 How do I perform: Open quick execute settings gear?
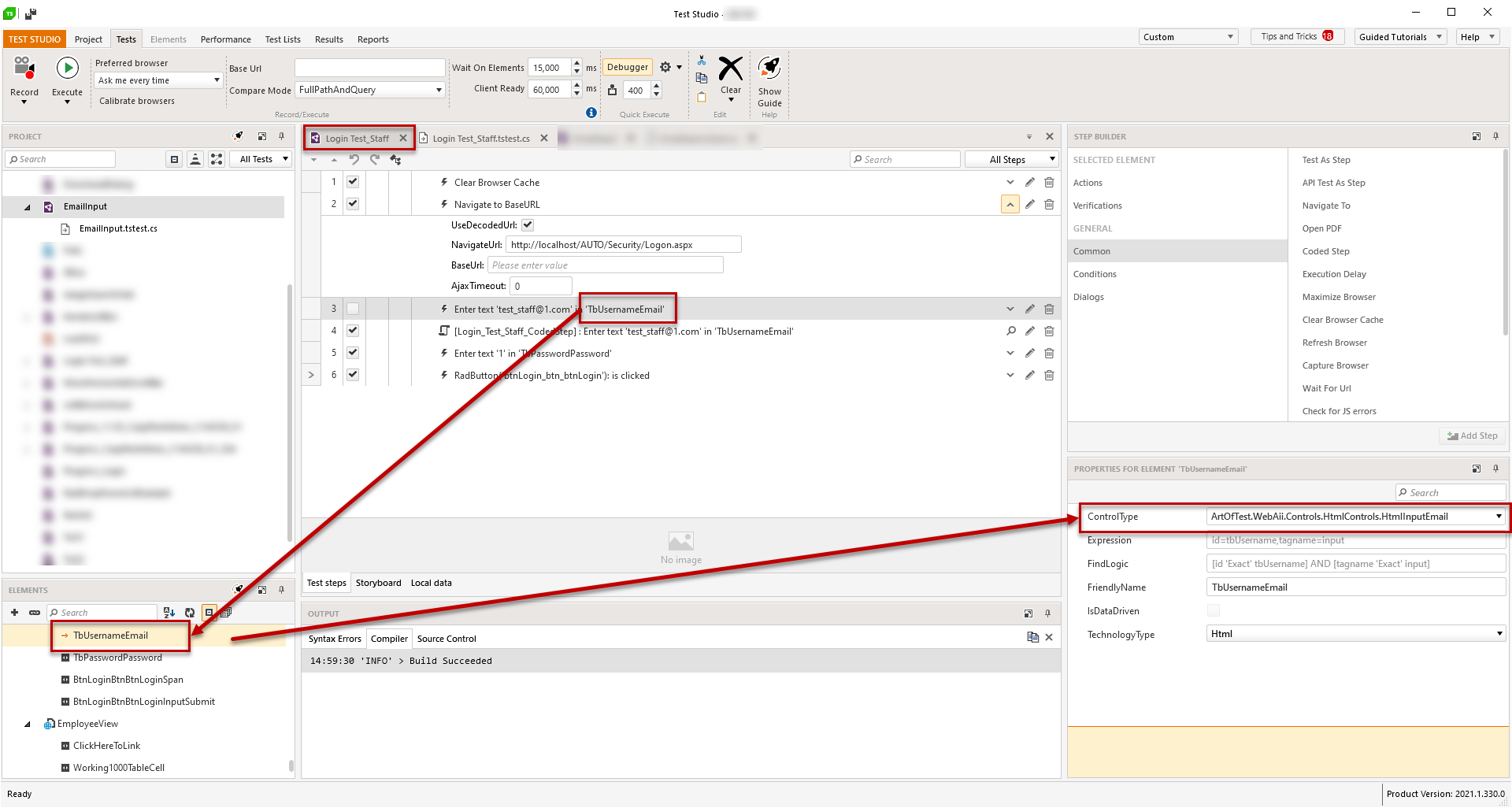tap(665, 67)
